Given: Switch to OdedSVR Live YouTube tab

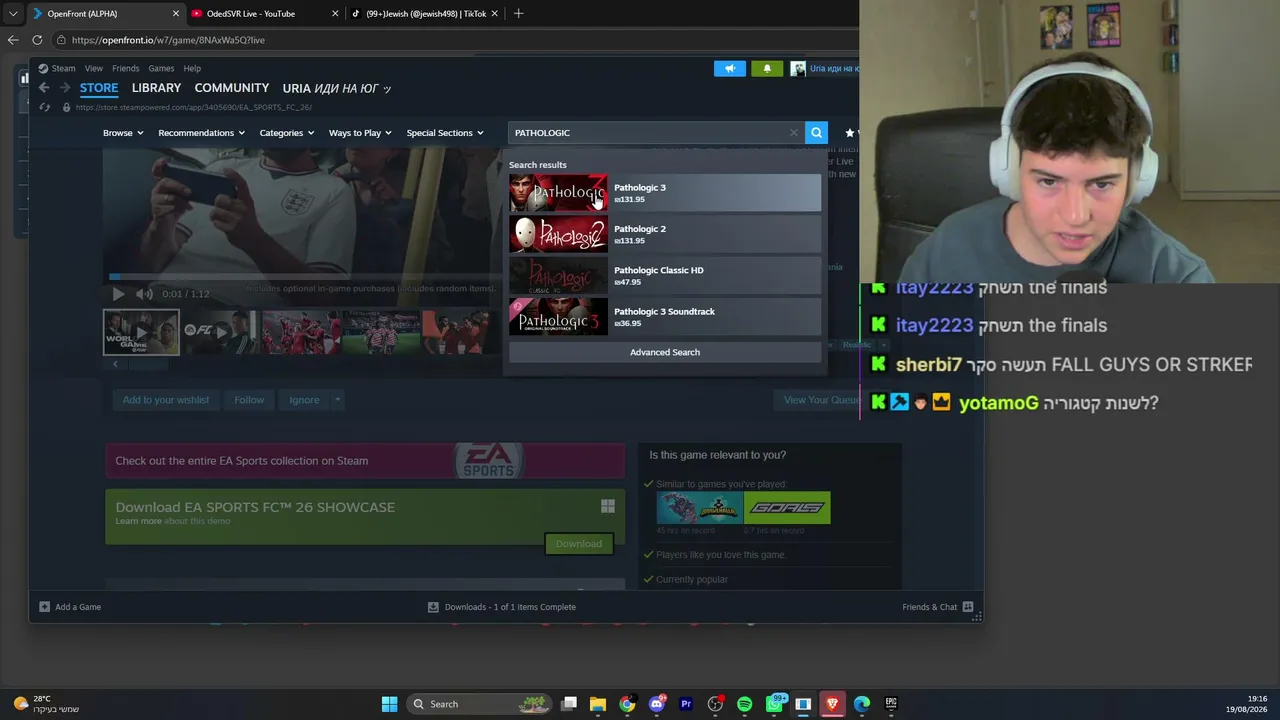Looking at the screenshot, I should point(265,14).
